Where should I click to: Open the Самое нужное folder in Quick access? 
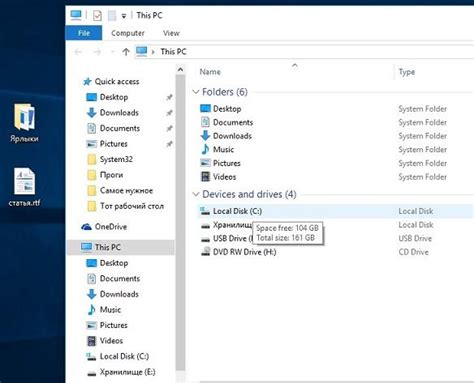120,190
